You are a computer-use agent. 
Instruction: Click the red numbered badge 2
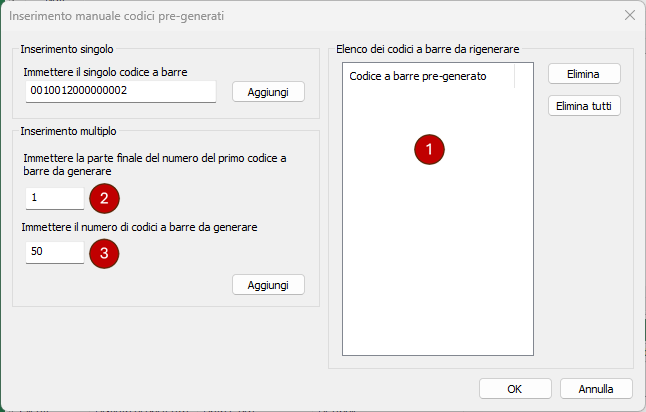tap(104, 197)
